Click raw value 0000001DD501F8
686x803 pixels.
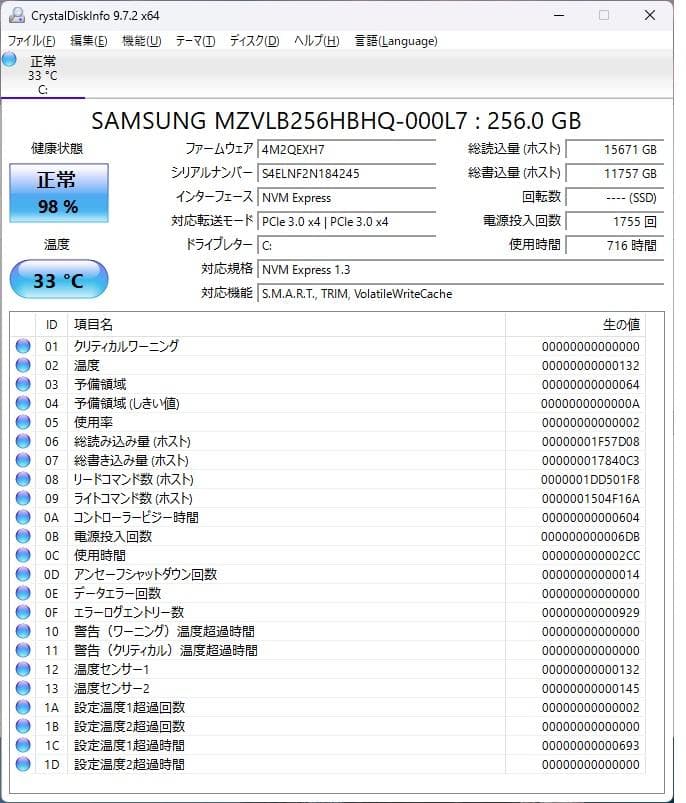point(590,479)
